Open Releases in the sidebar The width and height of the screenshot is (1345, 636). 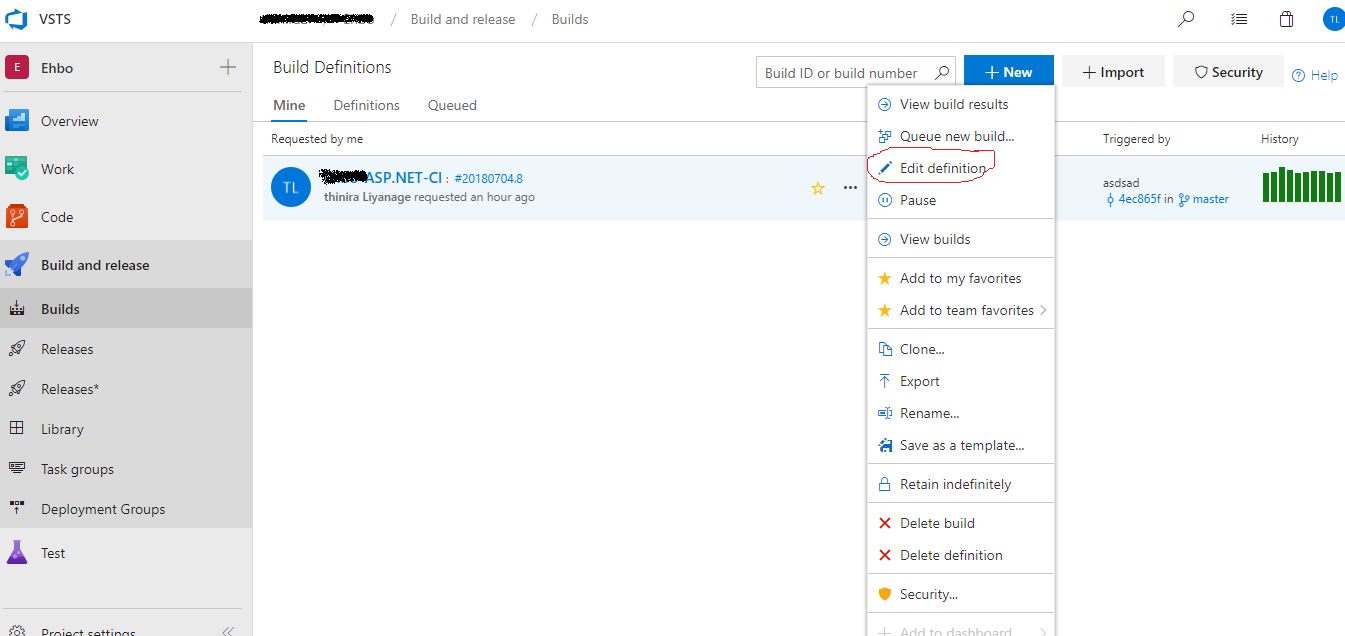point(126,349)
